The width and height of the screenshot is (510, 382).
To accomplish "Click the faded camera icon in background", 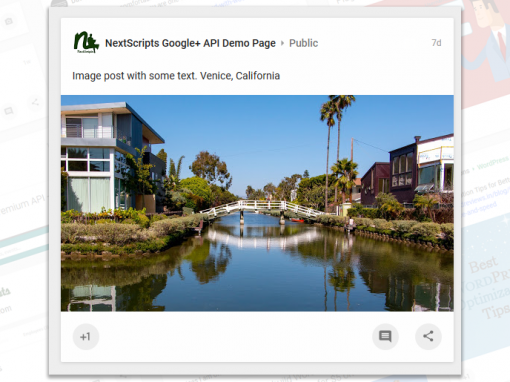I will pyautogui.click(x=9, y=22).
